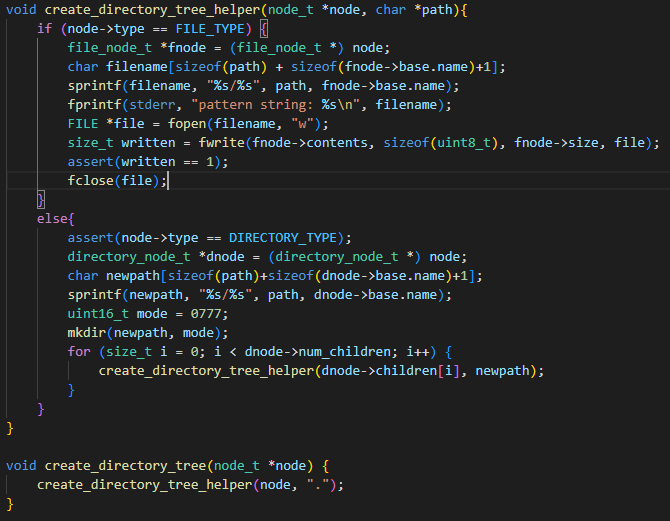Click the FILE_TYPE constant
The height and width of the screenshot is (521, 670).
point(214,29)
